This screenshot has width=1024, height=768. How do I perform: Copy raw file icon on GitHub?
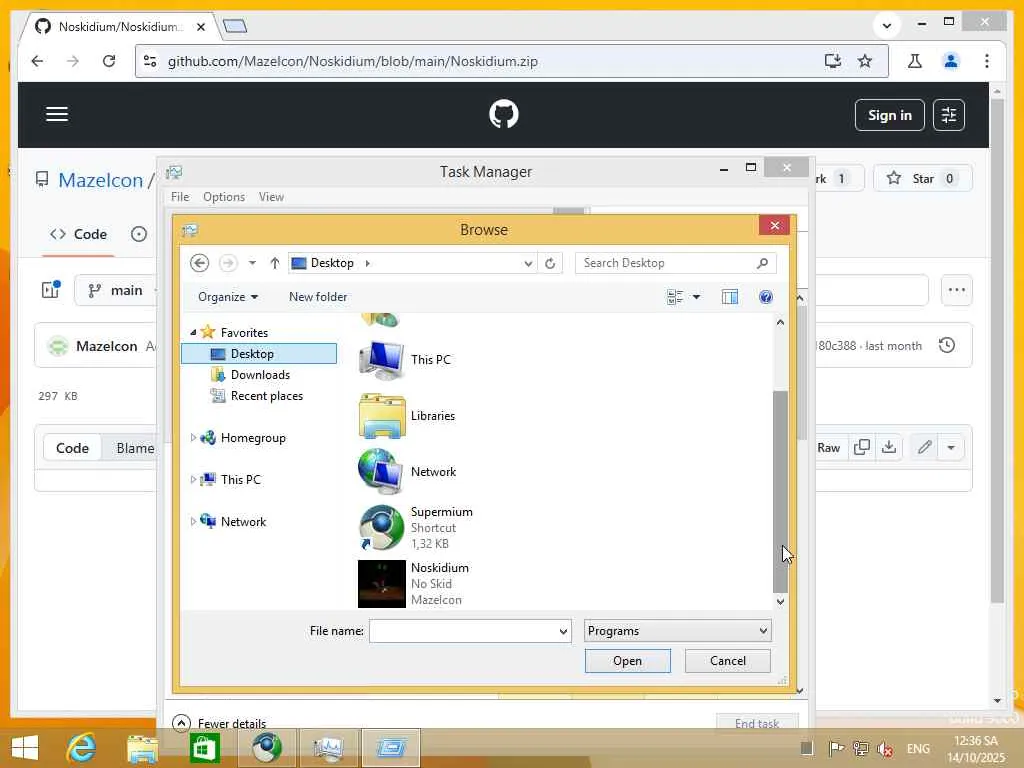(861, 447)
